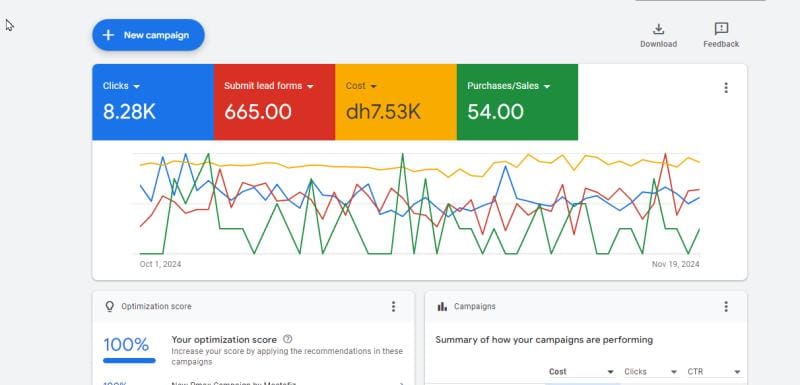Screen dimensions: 800x385
Task: Open the performance chart card's three-dot menu
Action: (726, 88)
